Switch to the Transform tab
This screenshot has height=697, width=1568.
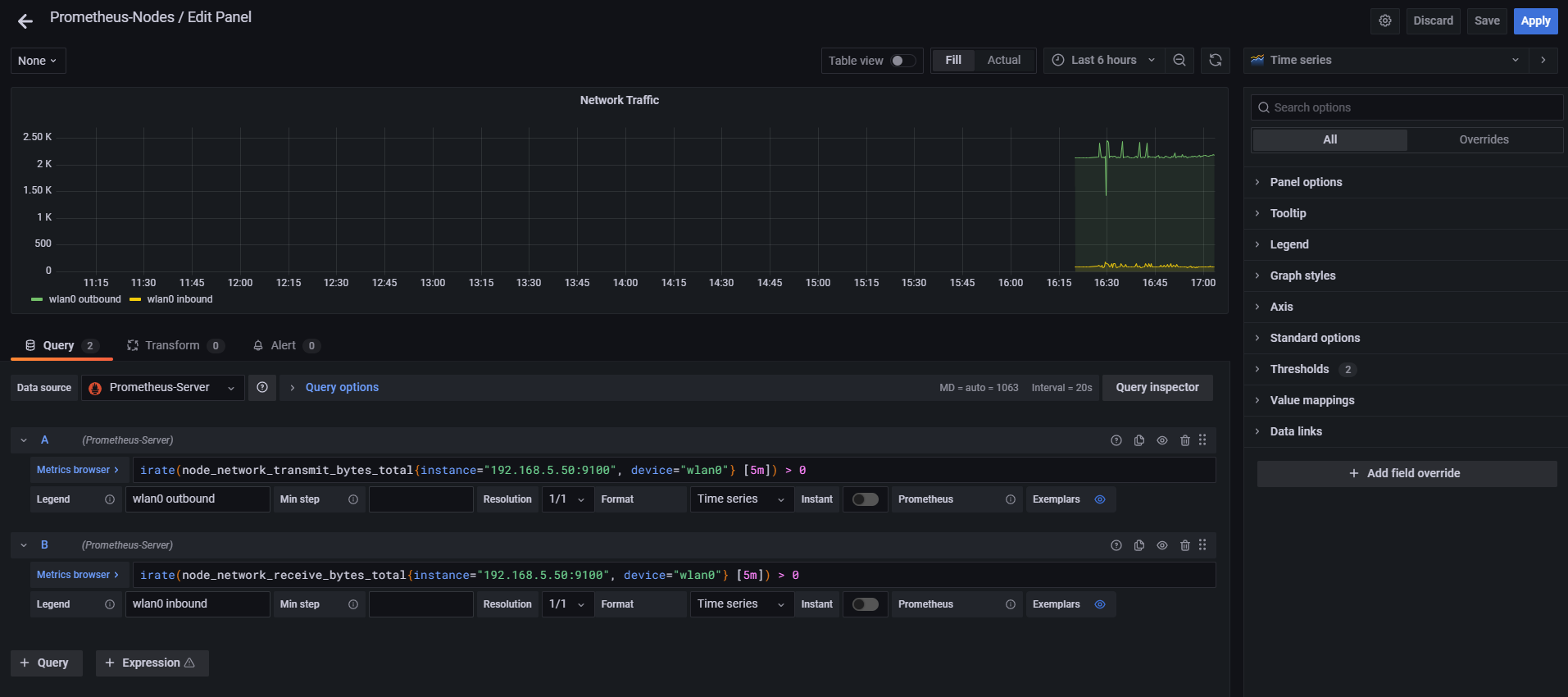tap(175, 345)
